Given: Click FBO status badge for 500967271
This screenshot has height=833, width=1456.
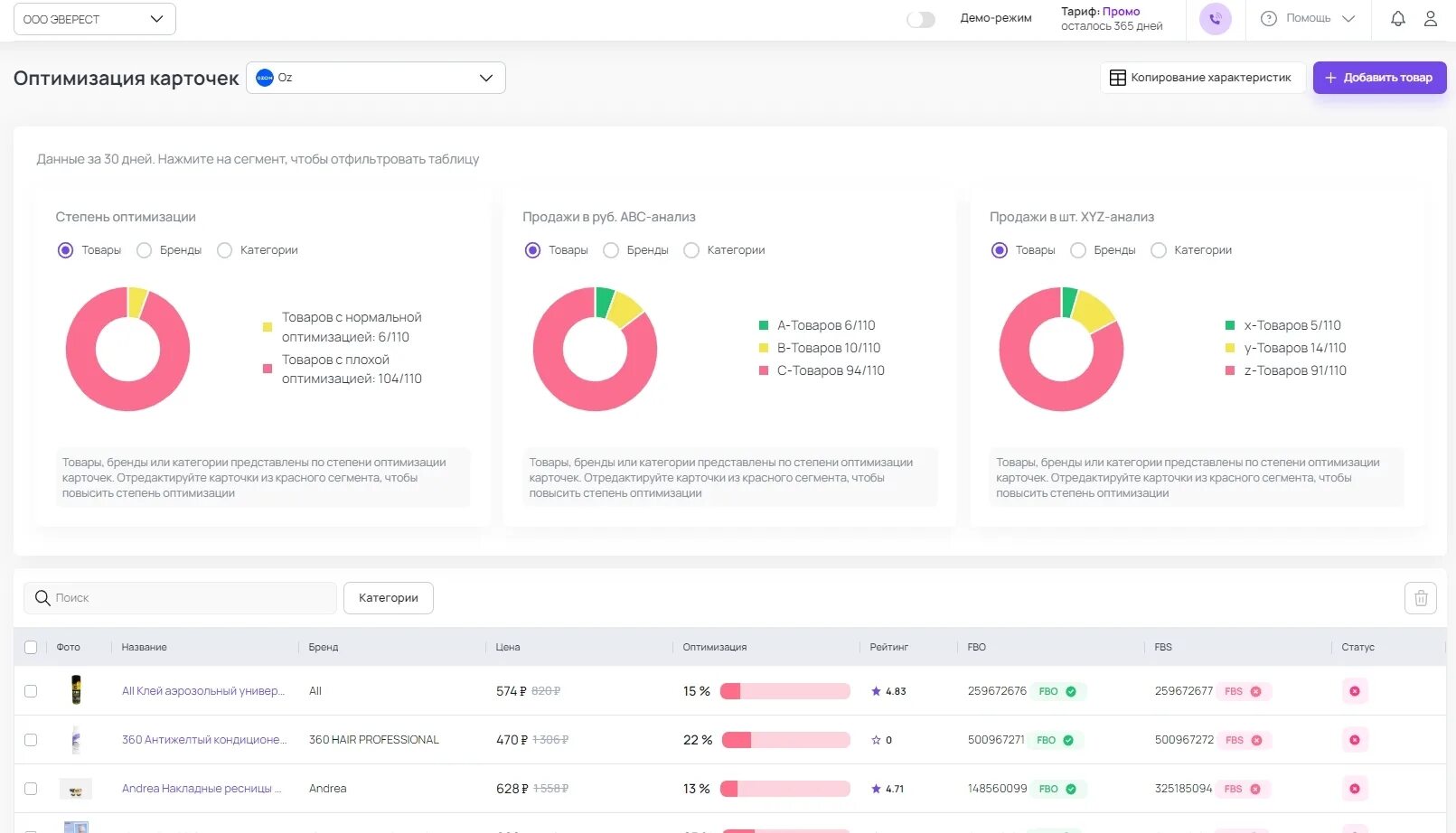Looking at the screenshot, I should pos(1056,740).
